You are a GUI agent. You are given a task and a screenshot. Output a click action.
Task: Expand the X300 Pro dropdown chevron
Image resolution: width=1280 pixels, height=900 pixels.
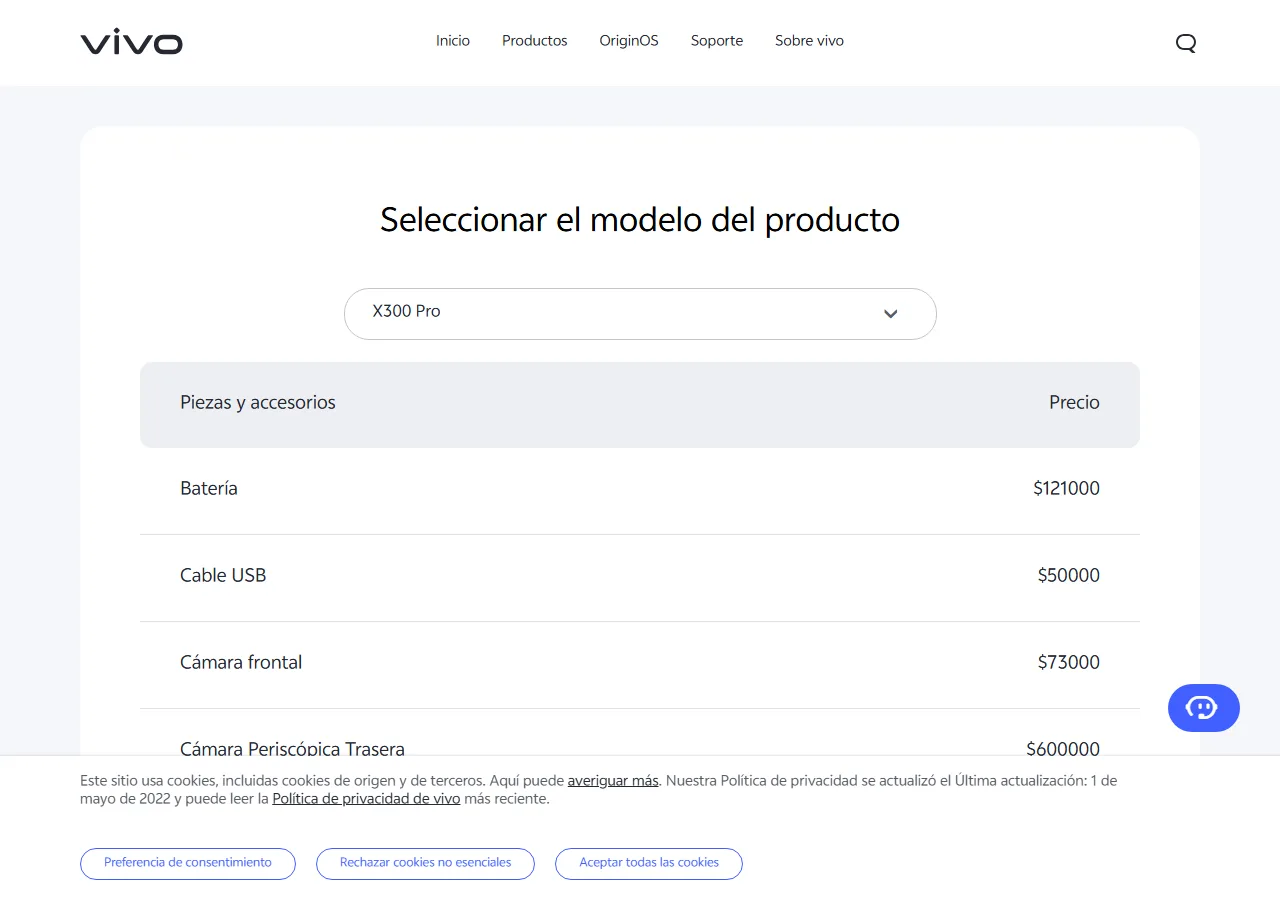pos(891,314)
